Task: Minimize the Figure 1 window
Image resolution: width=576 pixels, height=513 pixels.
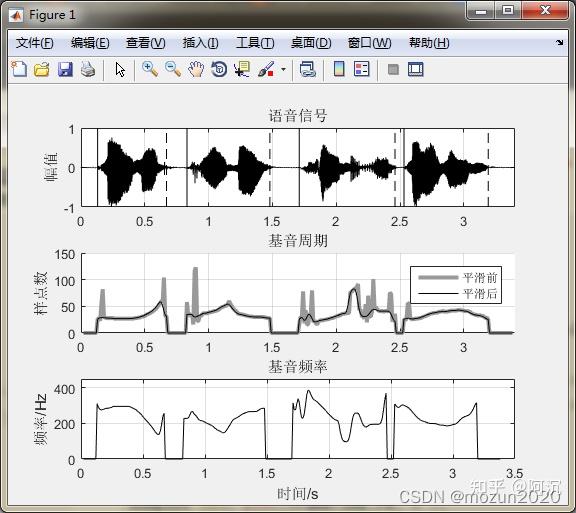Action: point(481,11)
